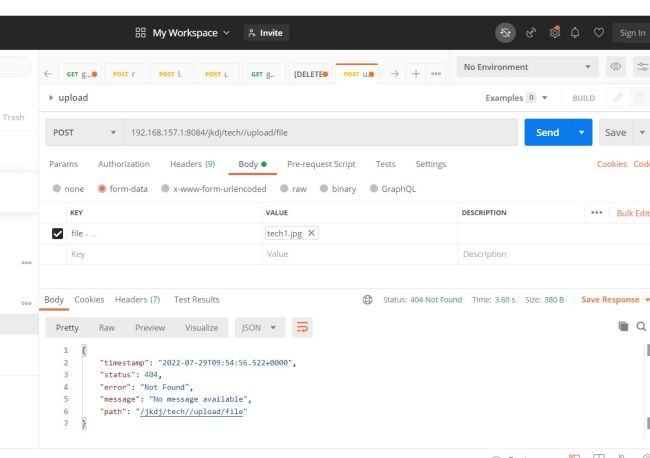Open the POST method dropdown

[85, 133]
